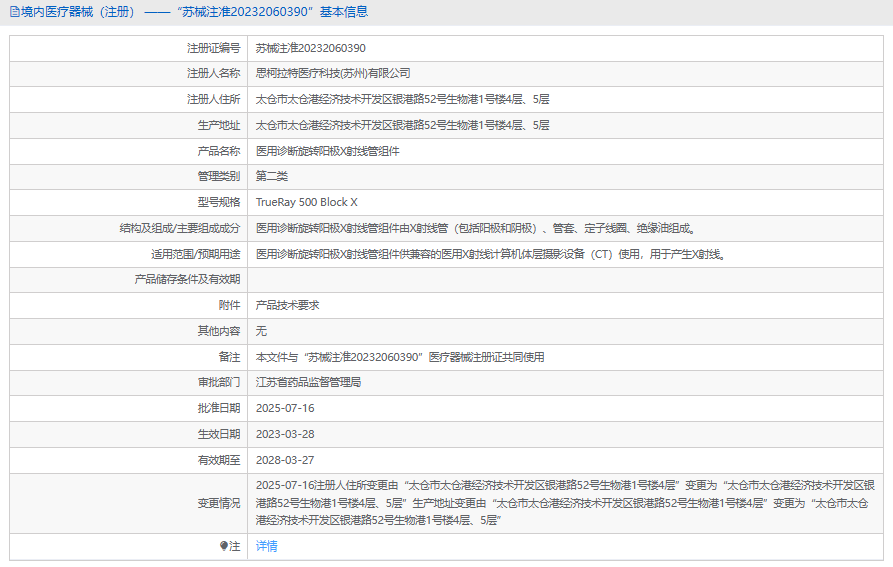Click the 适用范围/预期用途 label
This screenshot has height=567, width=893.
tap(195, 254)
